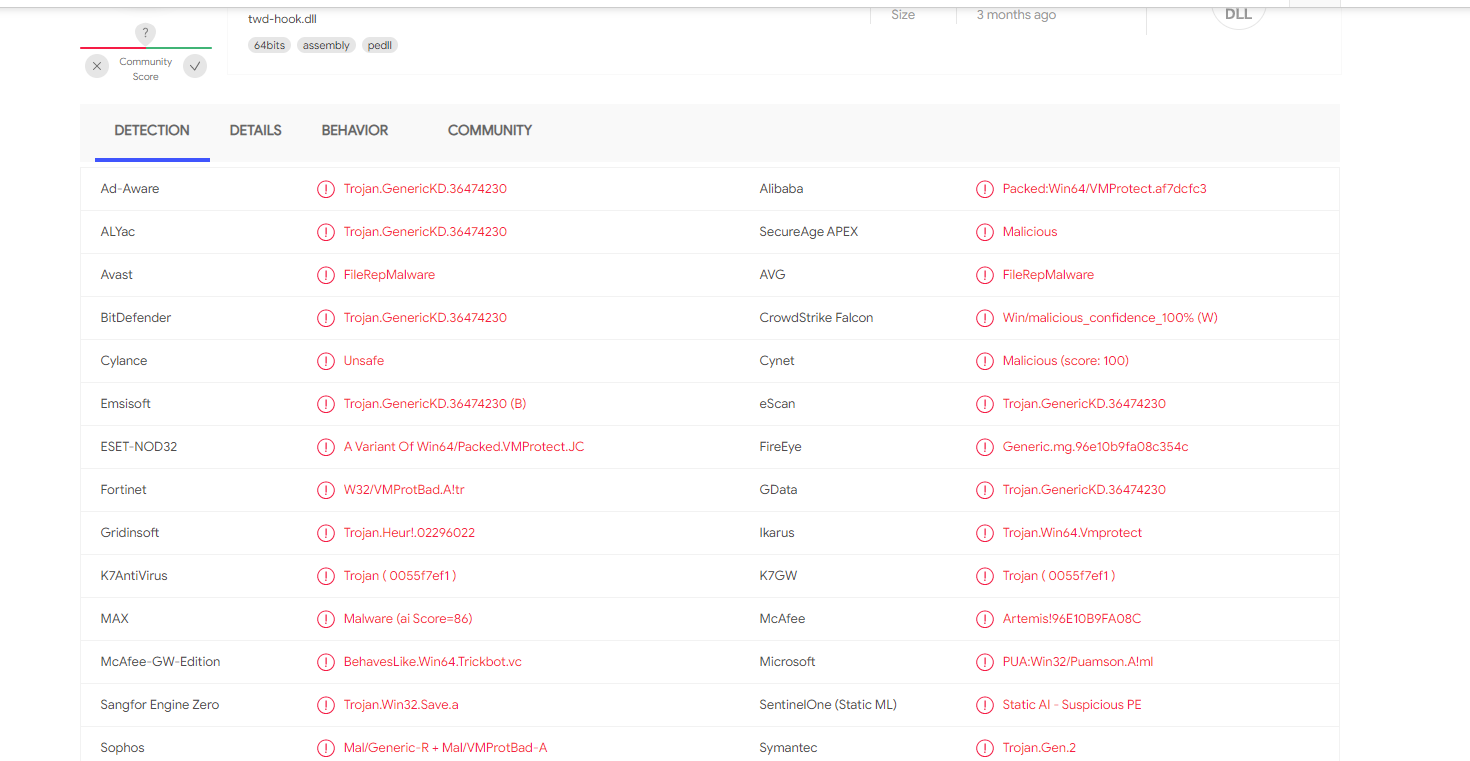Viewport: 1470px width, 761px height.
Task: Click the alert icon in the SecureAge APEX row
Action: (x=985, y=232)
